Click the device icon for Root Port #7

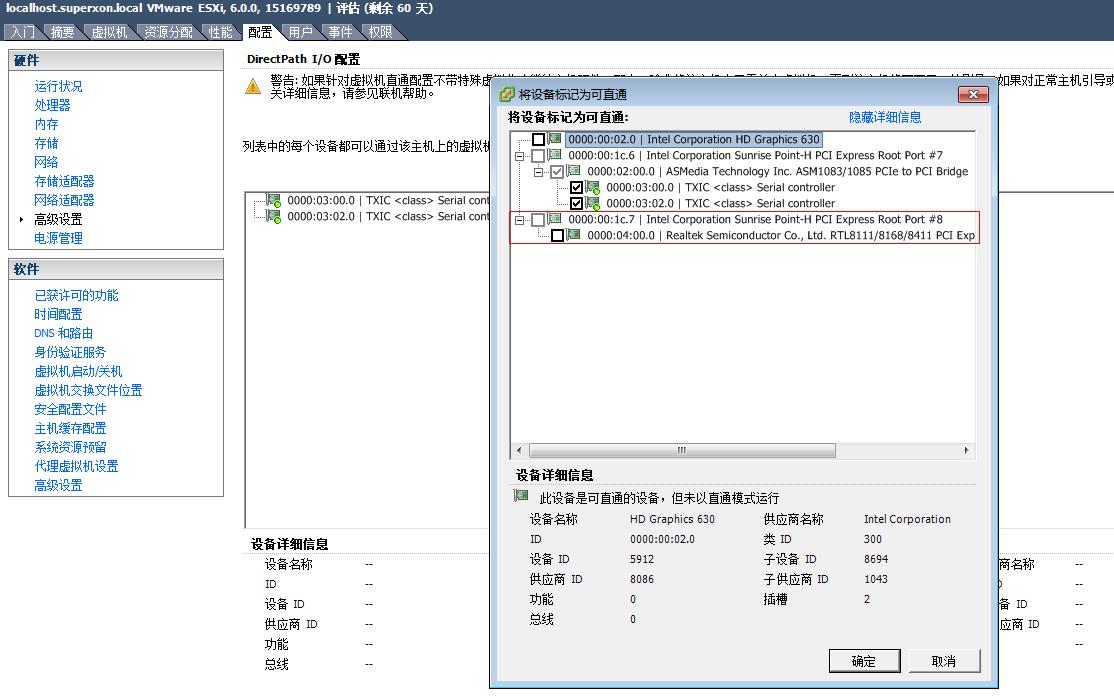click(x=555, y=155)
